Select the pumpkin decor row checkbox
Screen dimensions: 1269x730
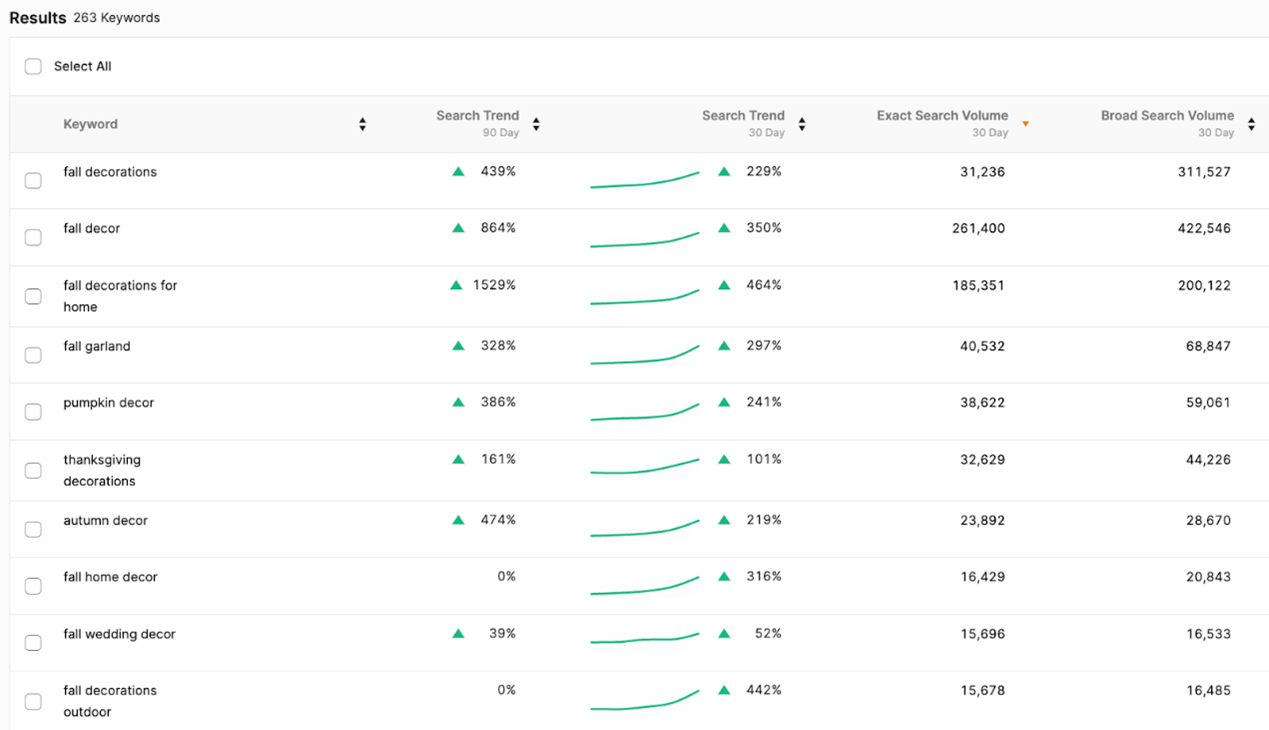(x=33, y=412)
